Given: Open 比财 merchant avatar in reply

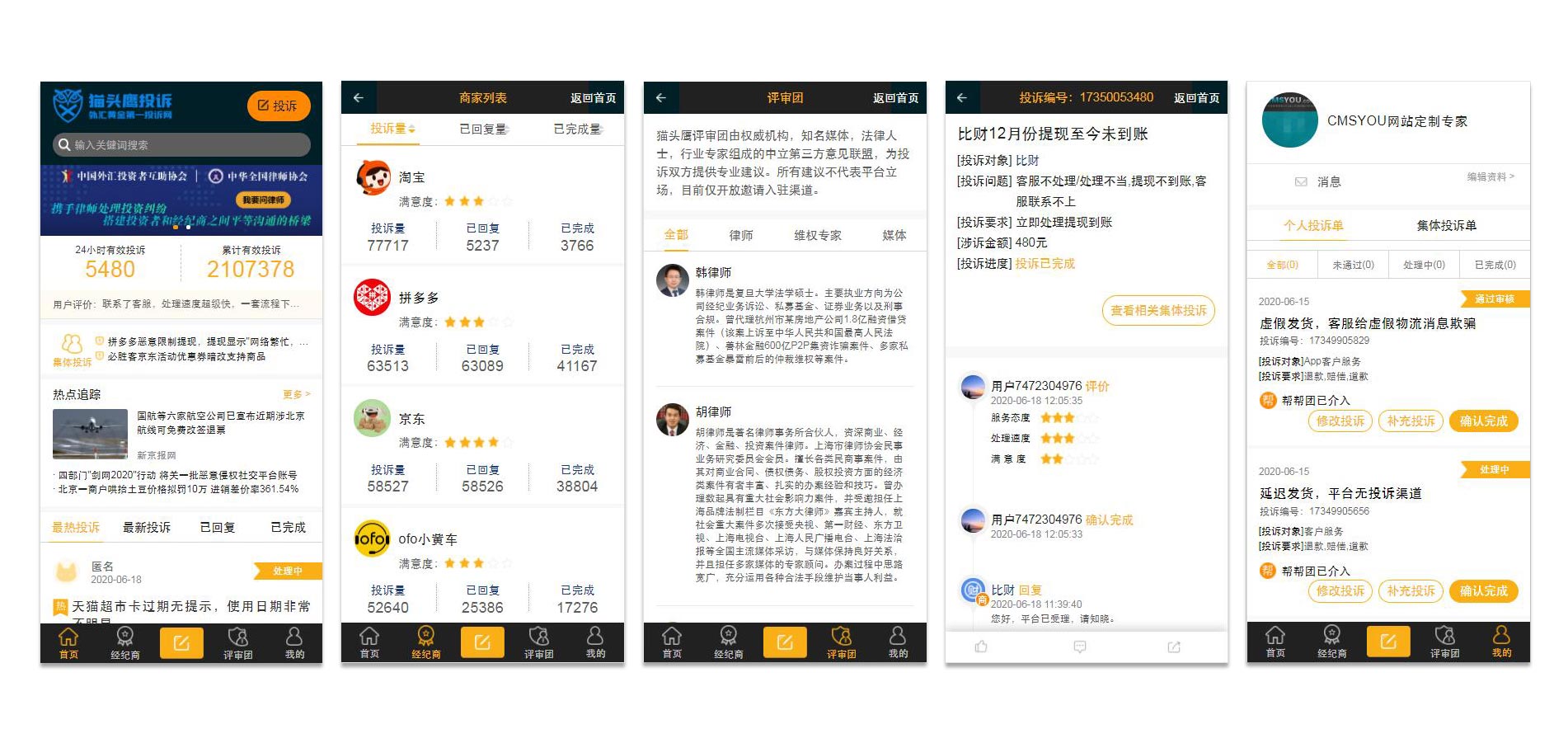Looking at the screenshot, I should click(974, 590).
